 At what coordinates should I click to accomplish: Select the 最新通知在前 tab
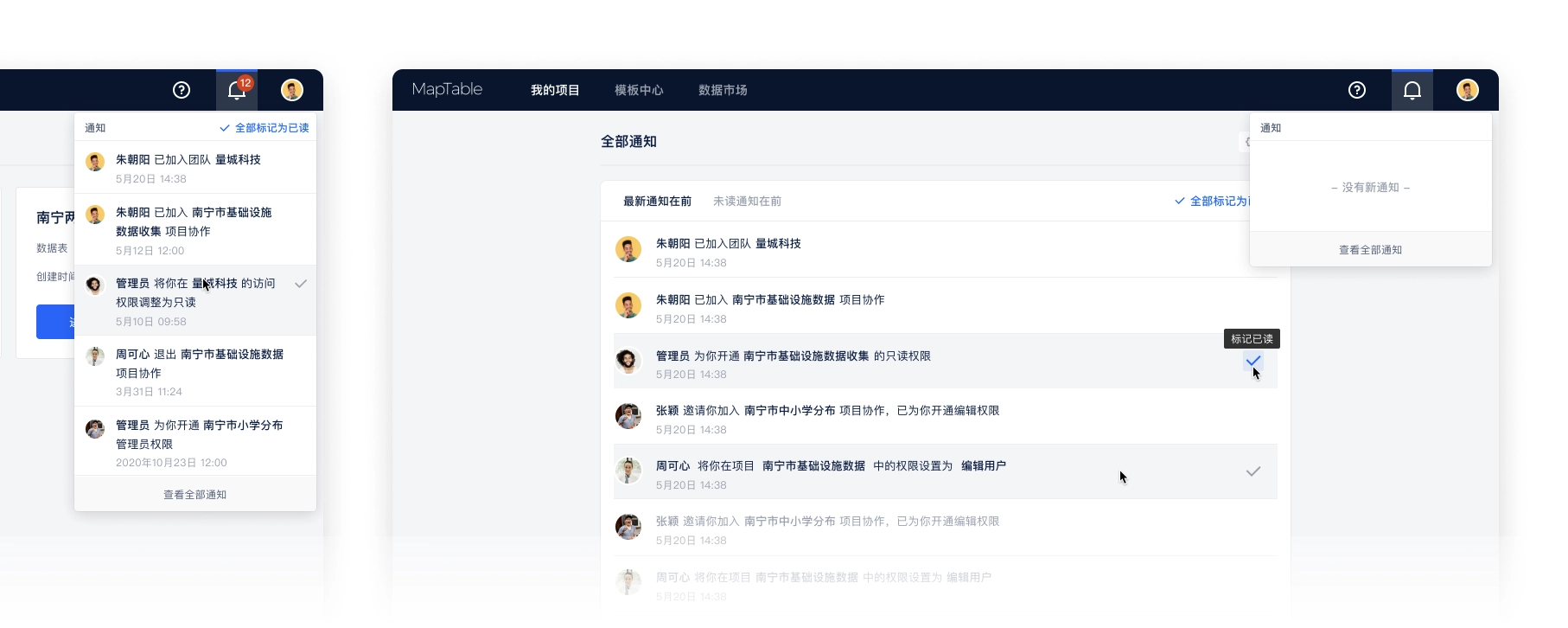(657, 202)
